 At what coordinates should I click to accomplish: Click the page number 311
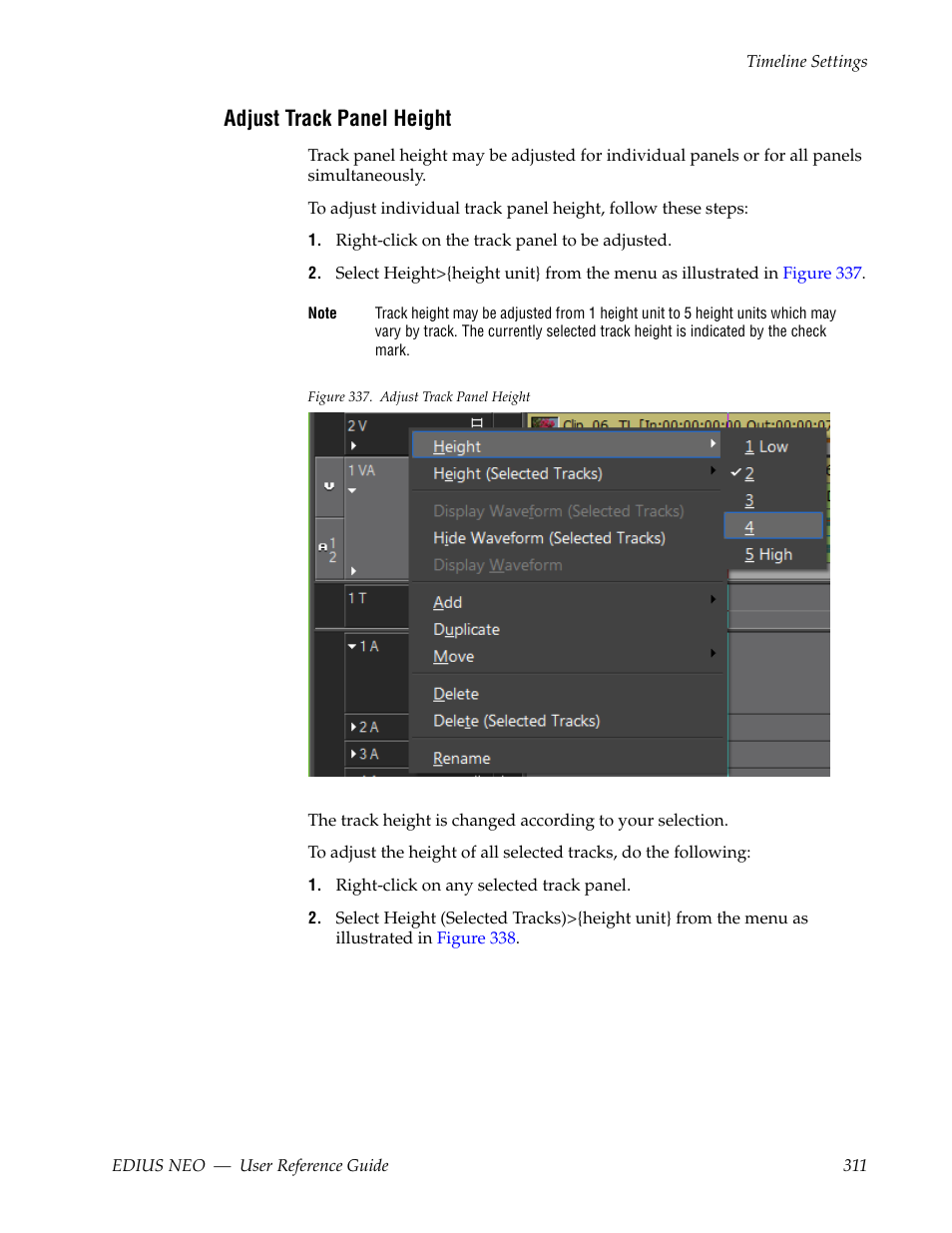coord(855,1166)
